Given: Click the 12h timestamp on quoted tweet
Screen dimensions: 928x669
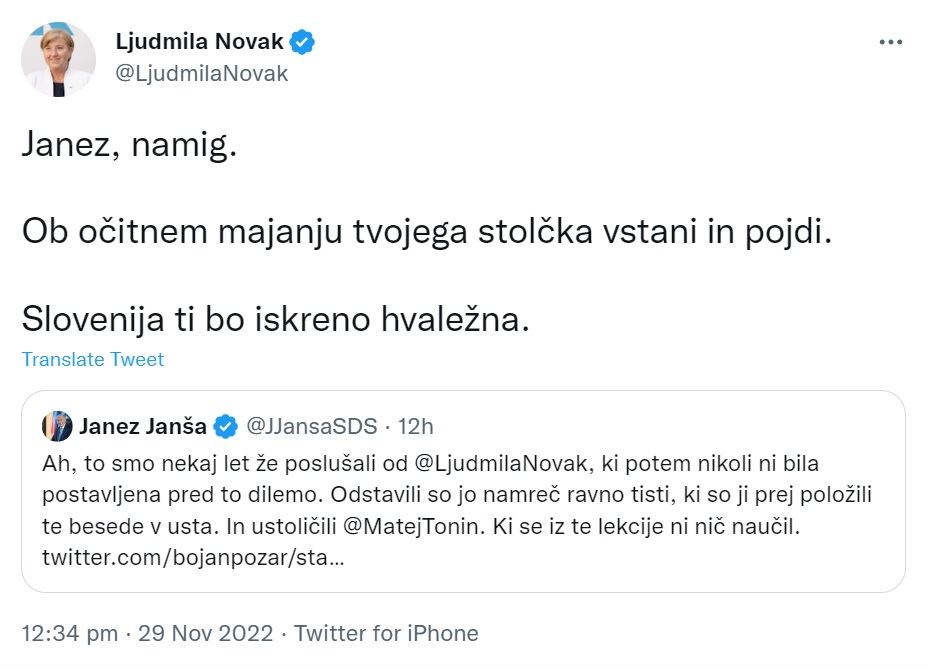Looking at the screenshot, I should coord(415,426).
